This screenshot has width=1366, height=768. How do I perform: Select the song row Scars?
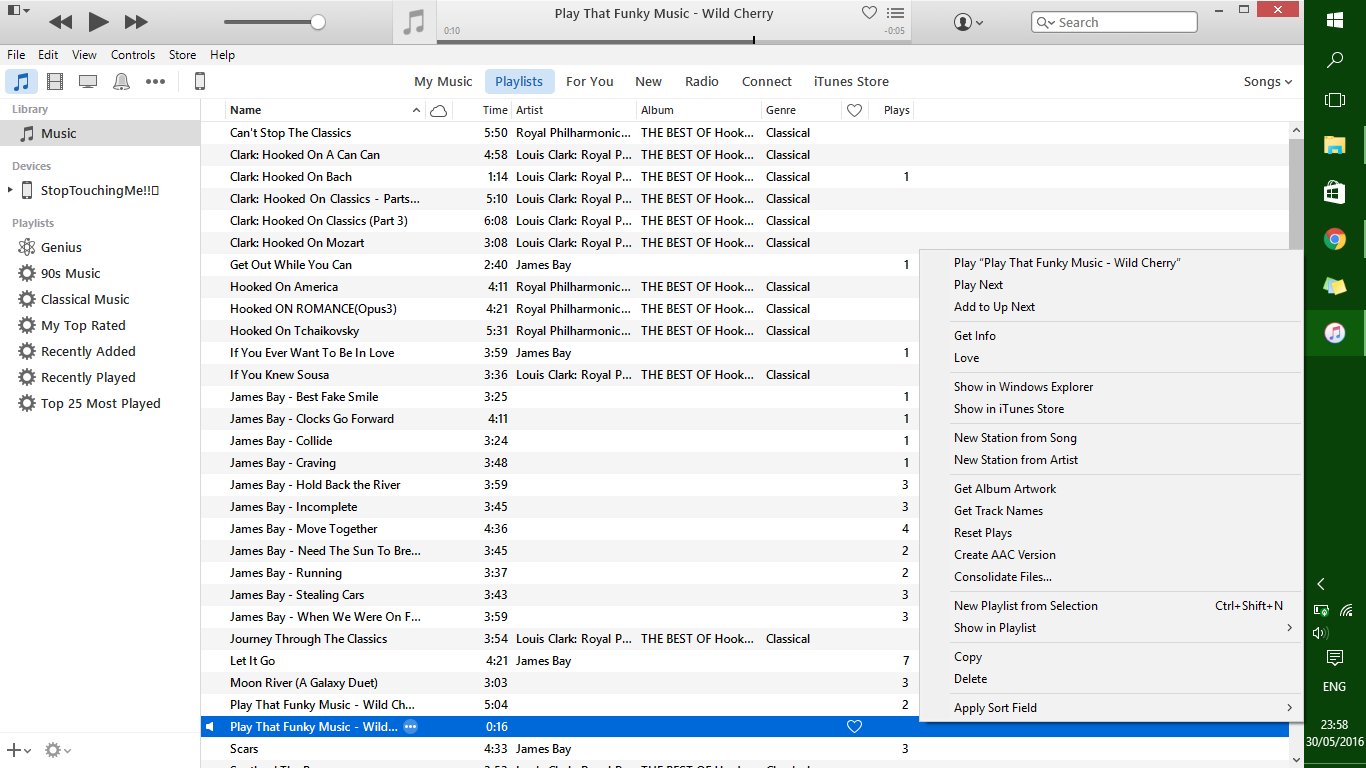[744, 749]
